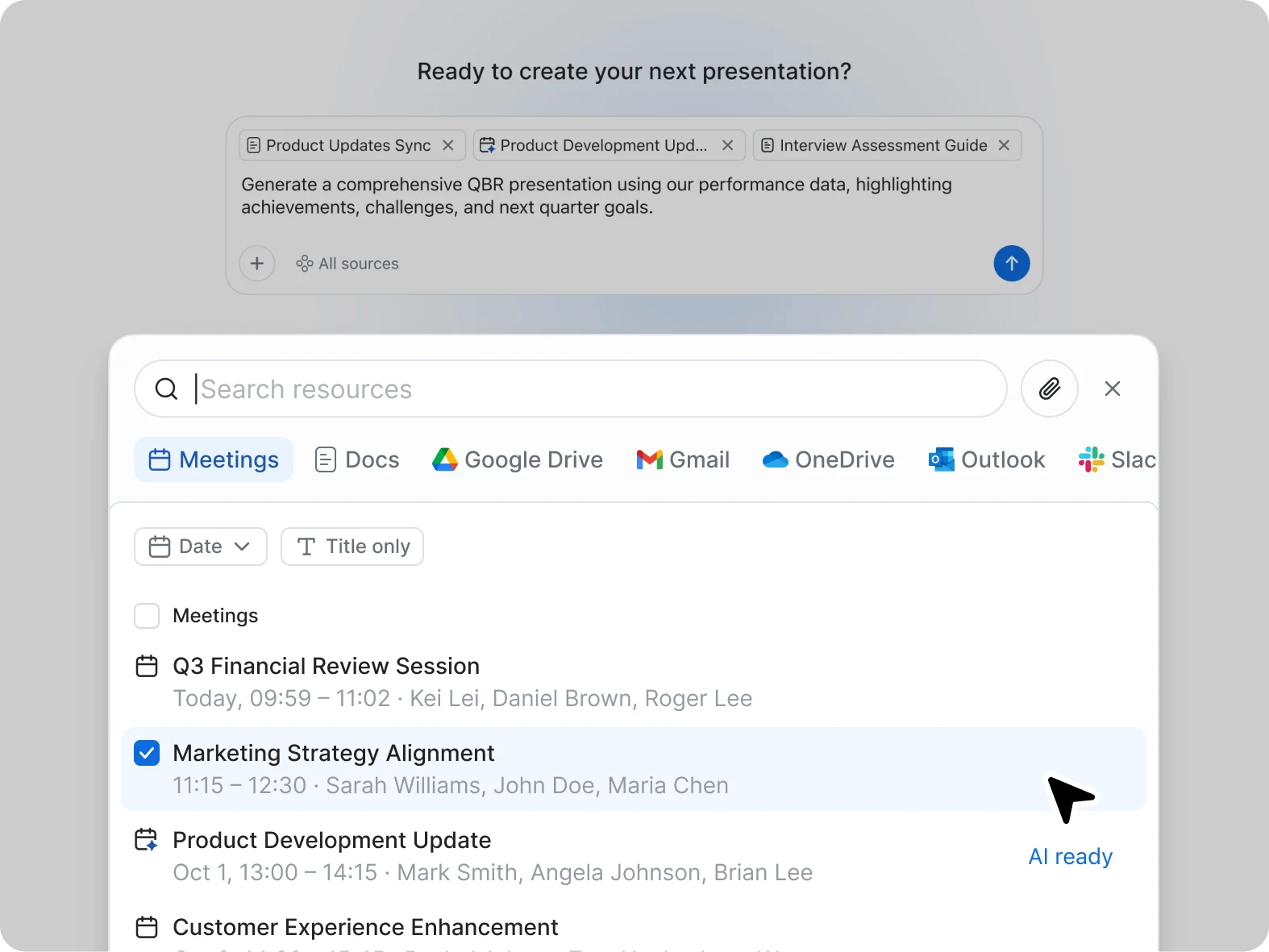Click the Slack logo icon

[x=1092, y=459]
